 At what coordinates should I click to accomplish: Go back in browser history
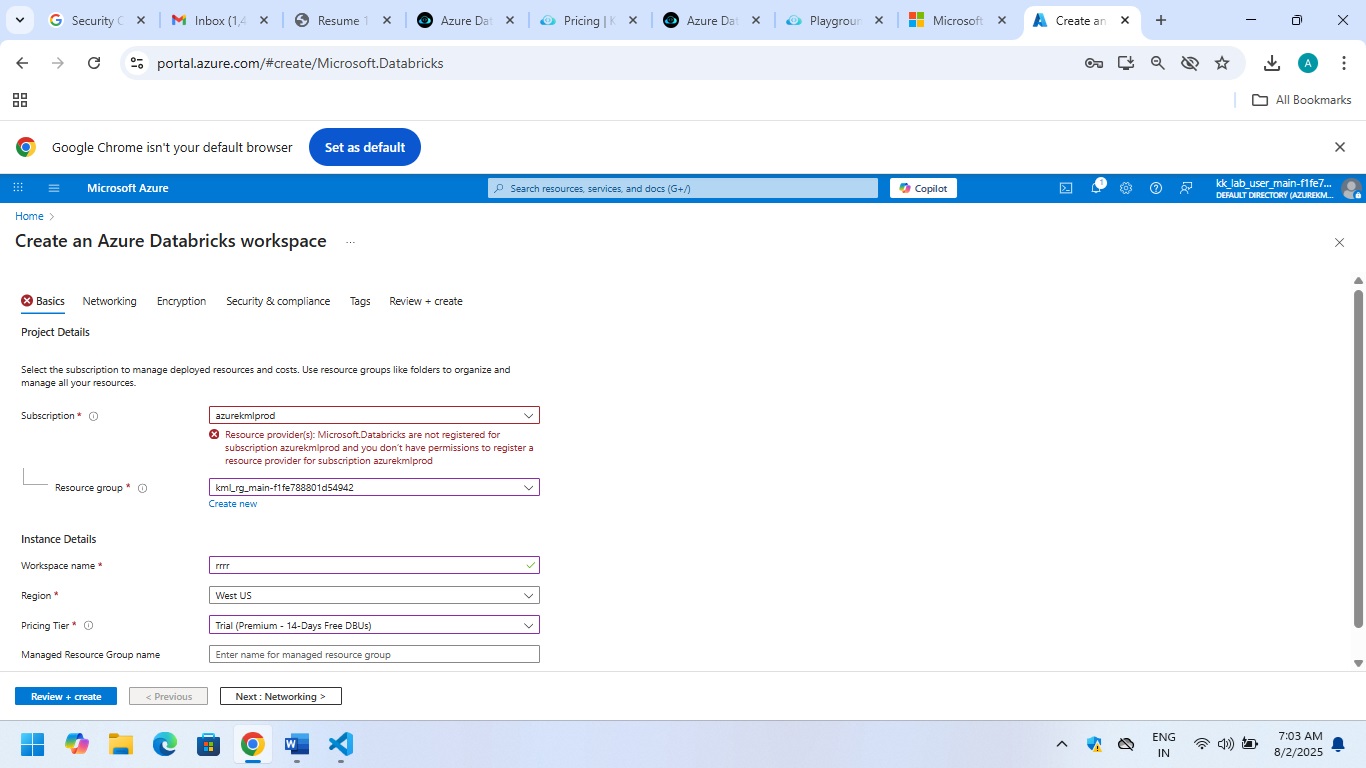click(22, 63)
